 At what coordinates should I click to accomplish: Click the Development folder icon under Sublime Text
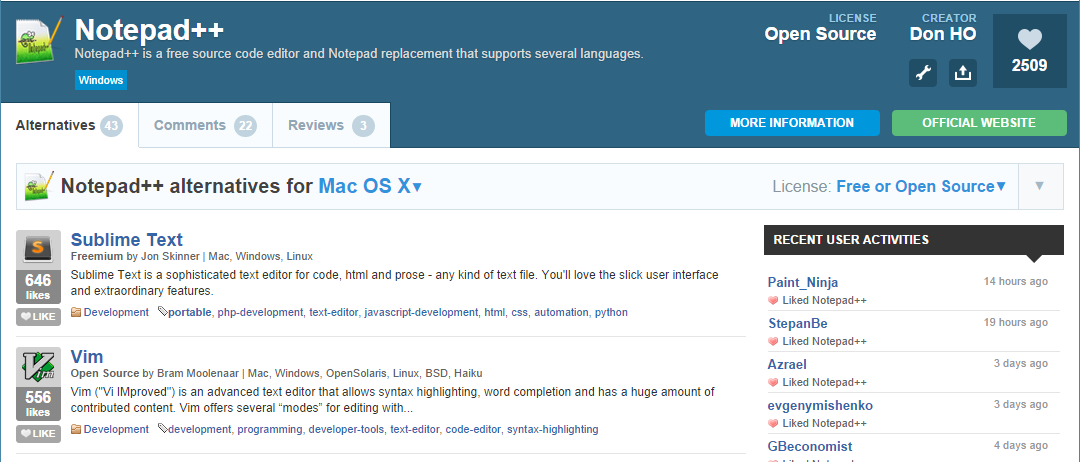click(x=77, y=313)
